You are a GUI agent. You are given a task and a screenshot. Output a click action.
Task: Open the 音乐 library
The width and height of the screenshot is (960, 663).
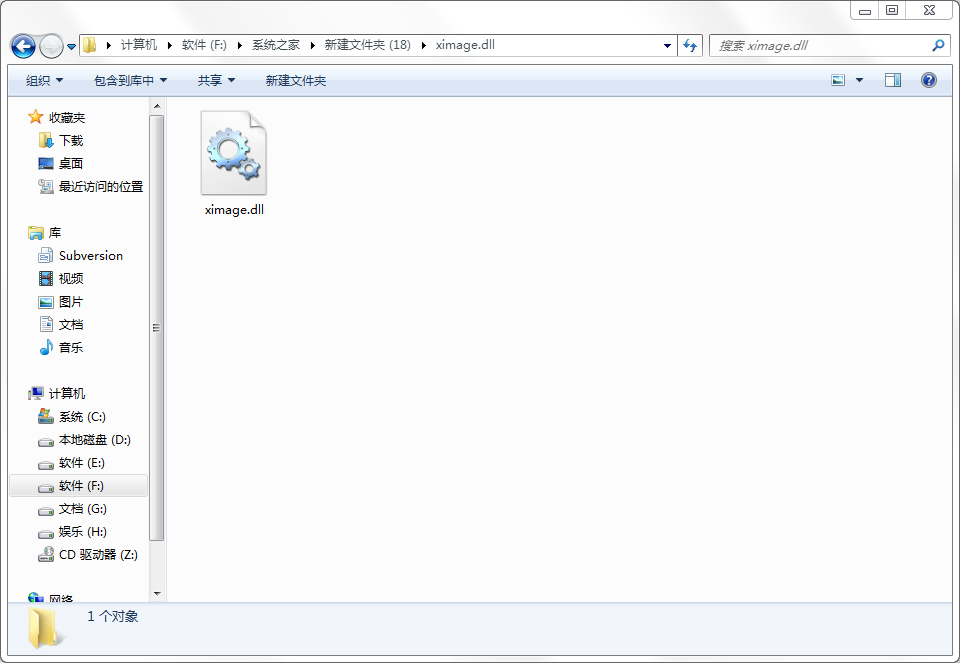point(71,348)
